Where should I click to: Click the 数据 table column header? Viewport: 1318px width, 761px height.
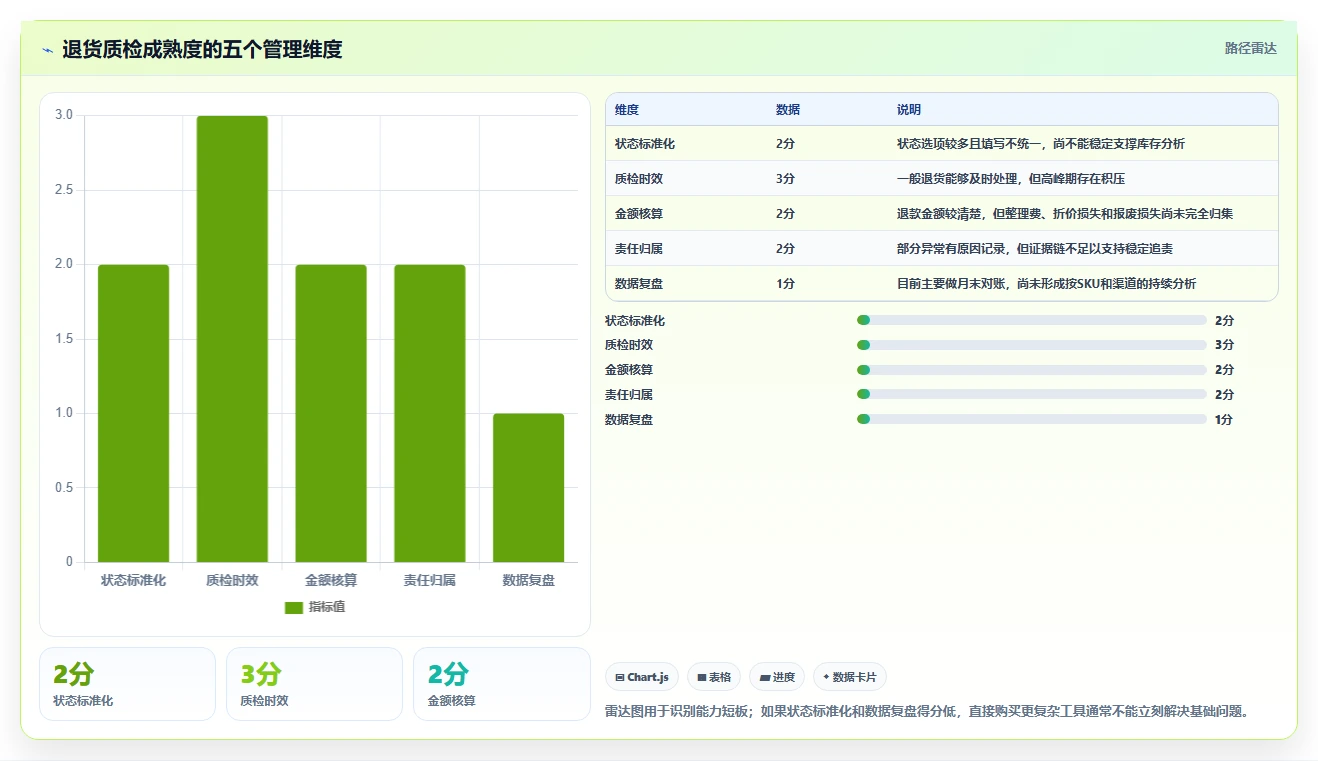(788, 109)
